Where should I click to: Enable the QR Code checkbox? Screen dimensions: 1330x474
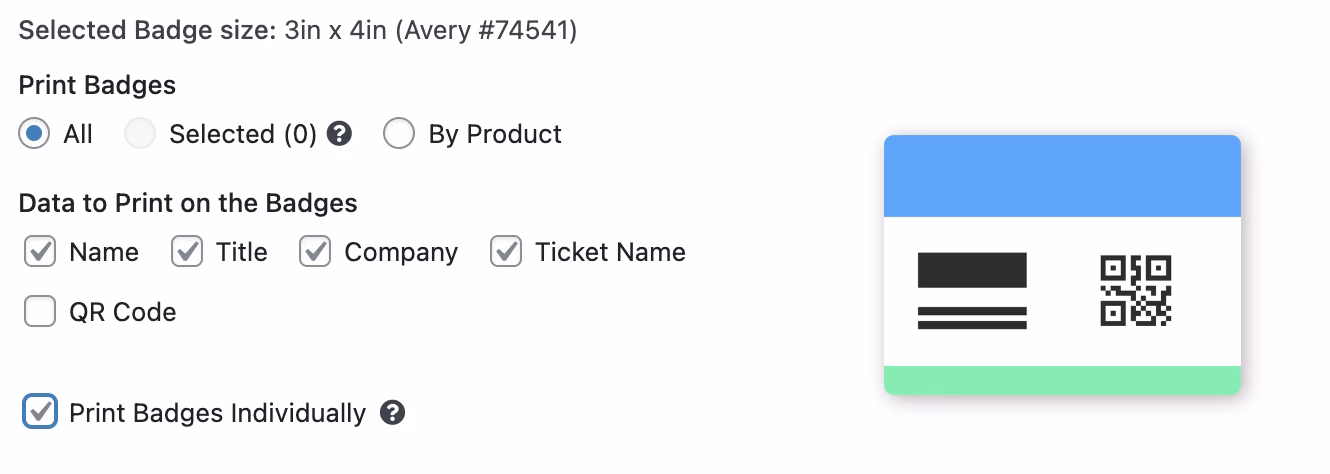[x=40, y=312]
